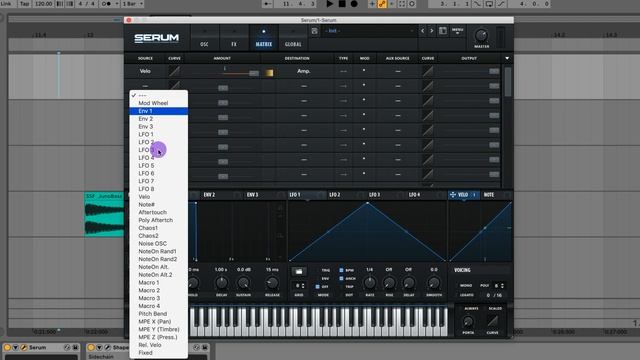Select Pitch Bend from source menu

click(x=158, y=313)
